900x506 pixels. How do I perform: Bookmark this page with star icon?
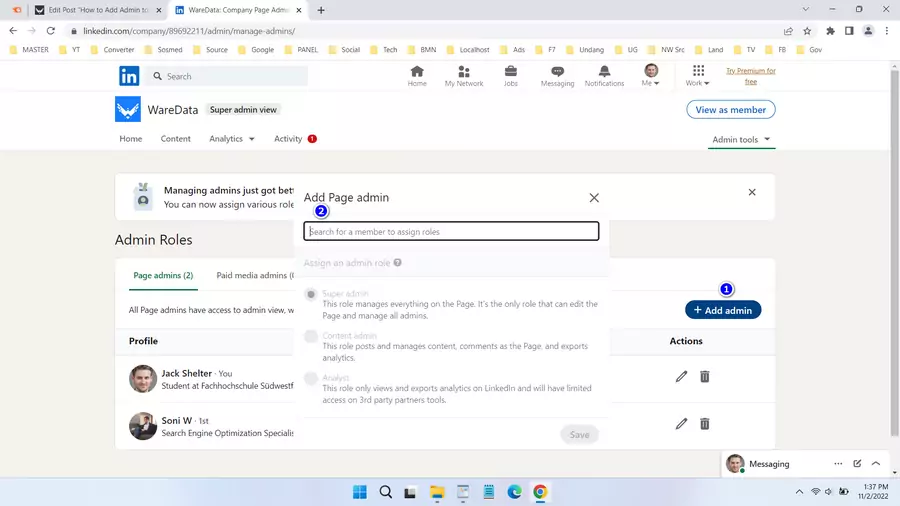tap(807, 31)
